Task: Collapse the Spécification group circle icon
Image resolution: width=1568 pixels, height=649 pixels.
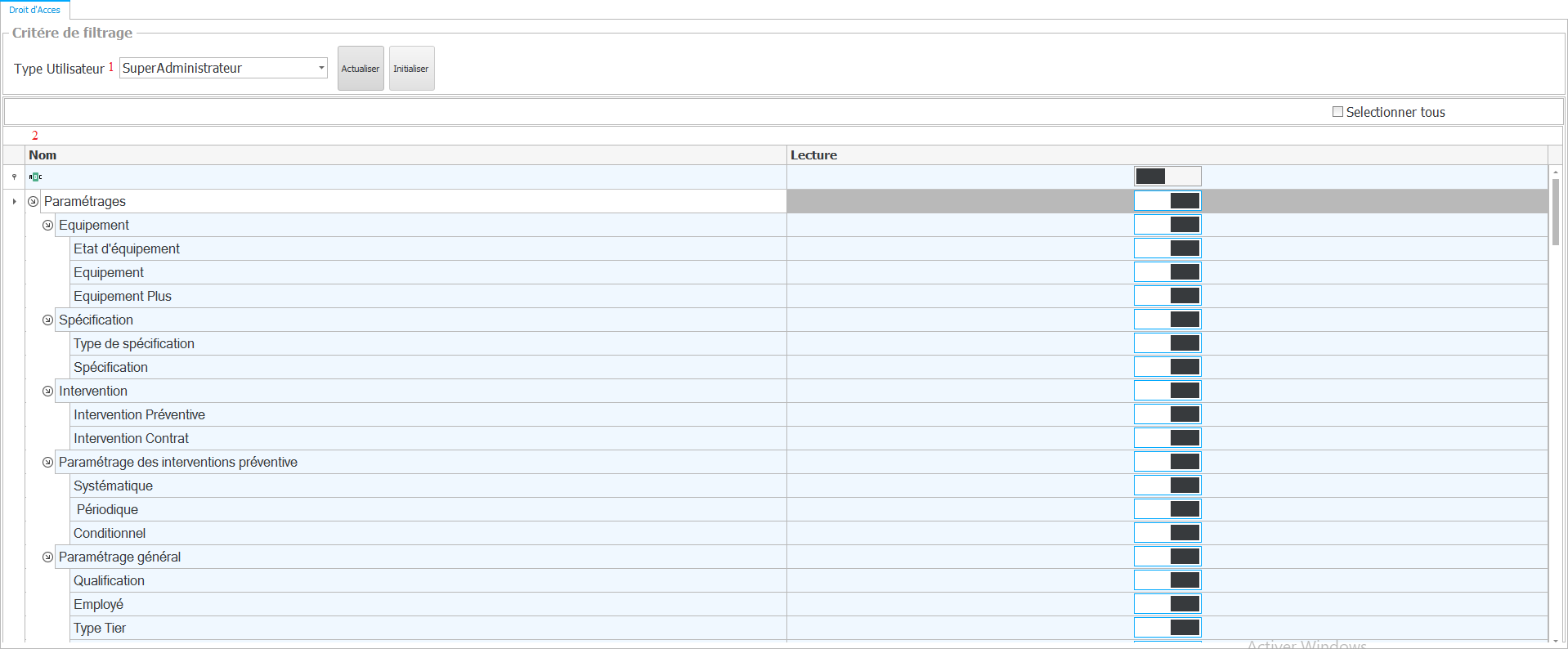Action: pos(47,320)
